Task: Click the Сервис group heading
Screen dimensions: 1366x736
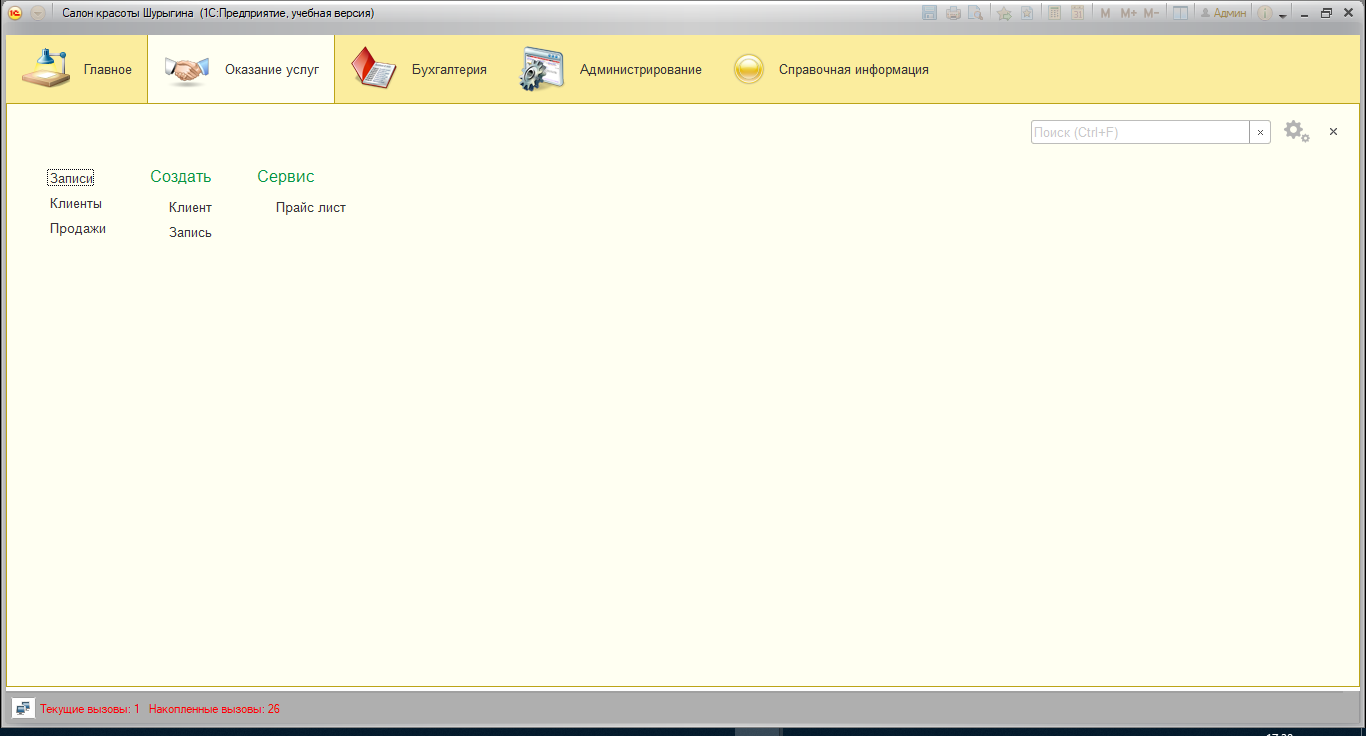Action: (x=286, y=176)
